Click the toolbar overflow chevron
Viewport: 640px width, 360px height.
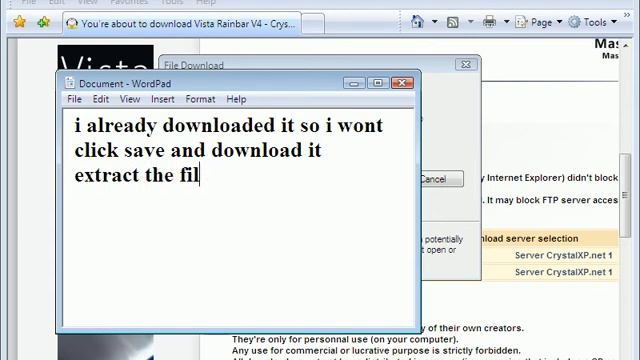pos(627,15)
